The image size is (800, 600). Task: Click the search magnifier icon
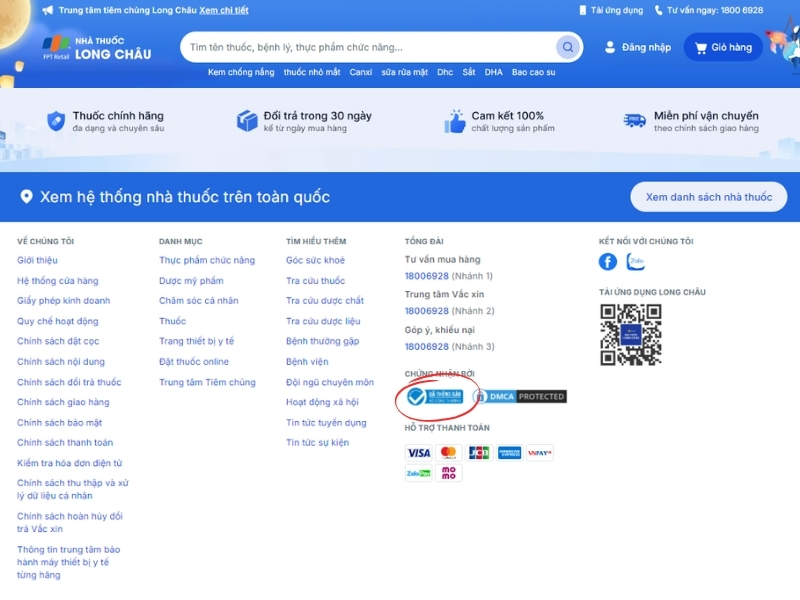(567, 47)
